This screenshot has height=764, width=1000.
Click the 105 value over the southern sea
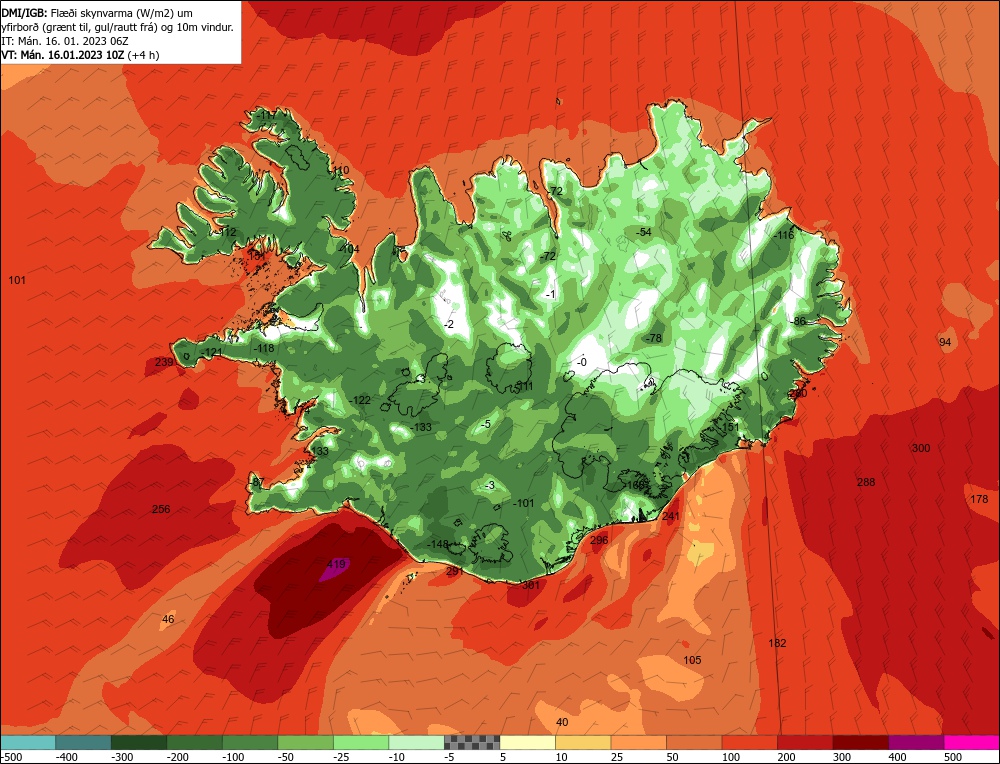pos(692,660)
